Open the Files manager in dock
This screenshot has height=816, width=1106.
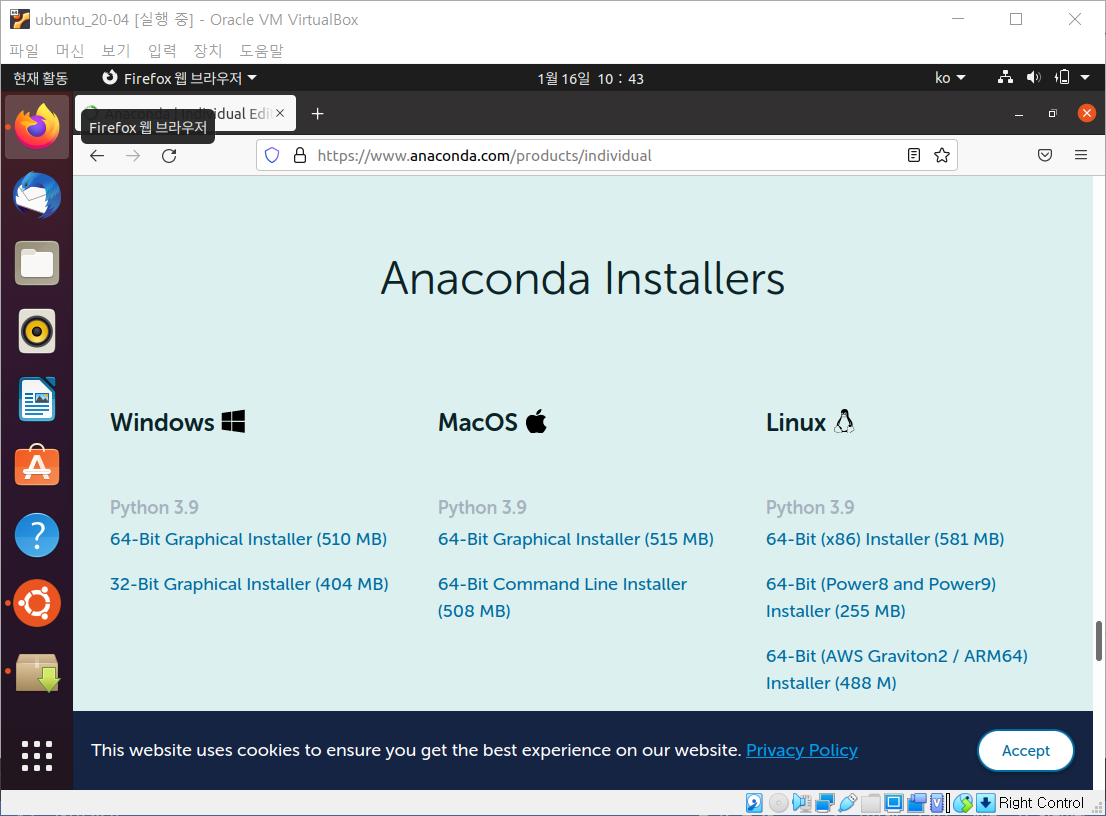point(37,264)
